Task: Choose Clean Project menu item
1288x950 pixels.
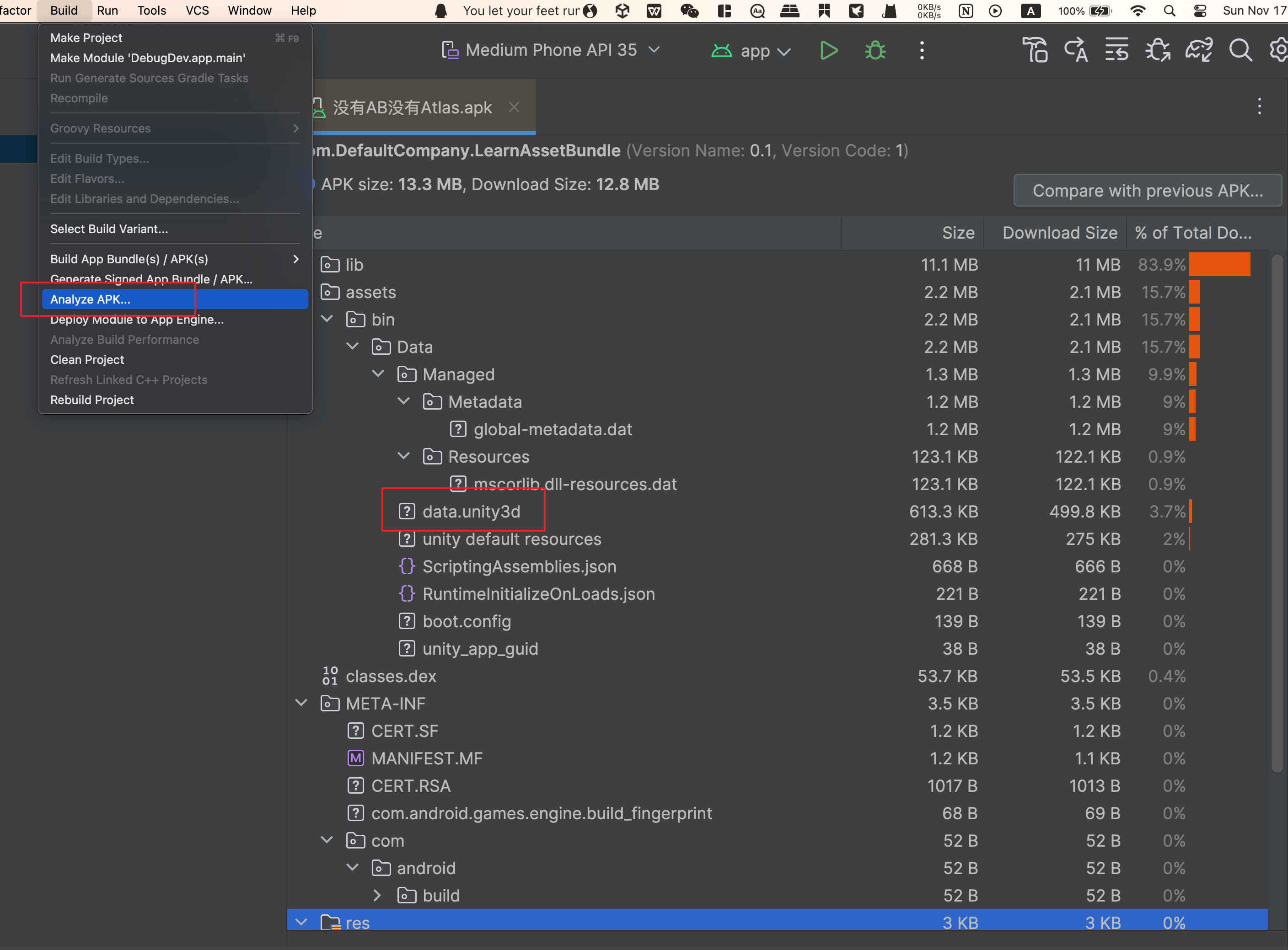Action: 175,359
